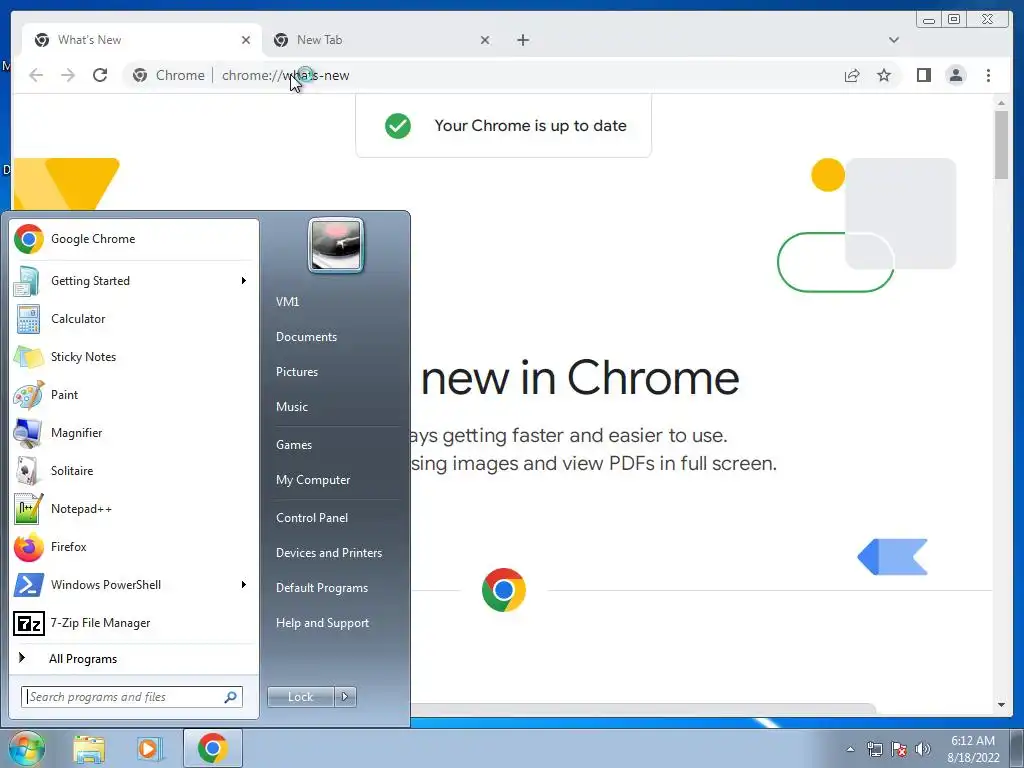The width and height of the screenshot is (1024, 768).
Task: Open Control Panel
Action: click(312, 518)
